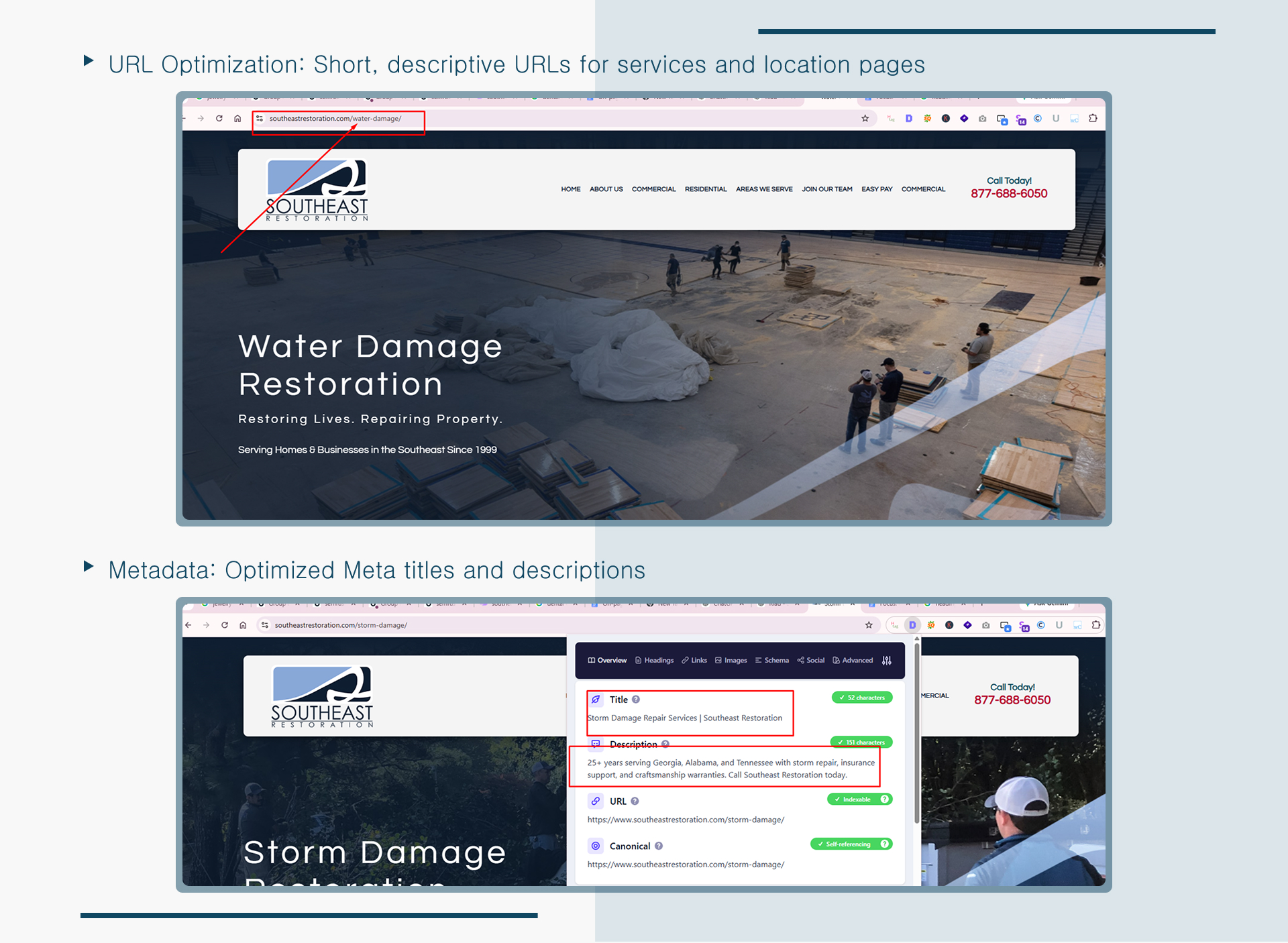Open Schema tab in SEO panel
Screen dimensions: 1288x943
coord(772,661)
